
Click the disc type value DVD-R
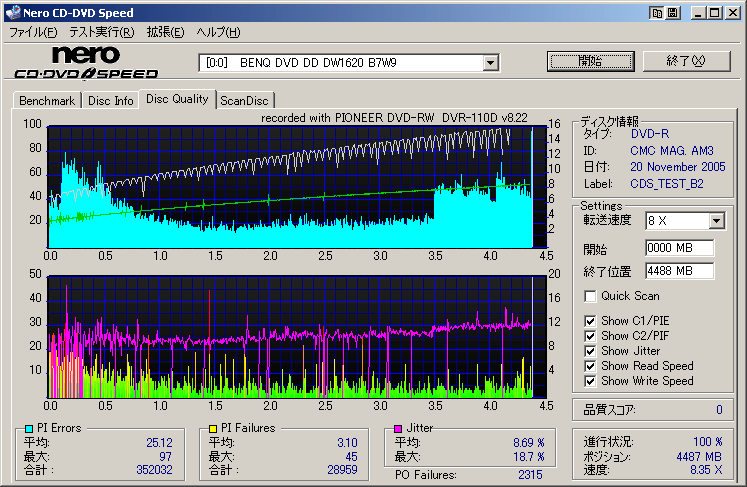pos(650,134)
